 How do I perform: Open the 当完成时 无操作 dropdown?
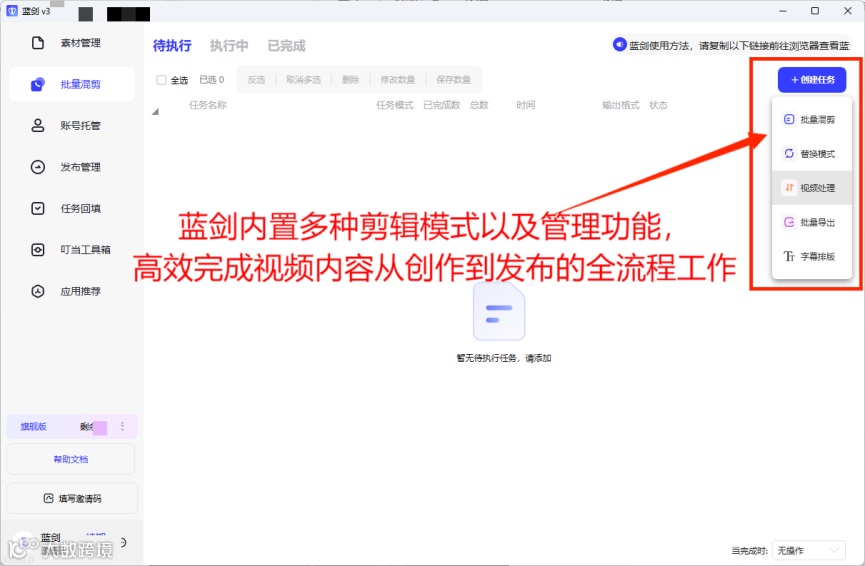tap(809, 551)
